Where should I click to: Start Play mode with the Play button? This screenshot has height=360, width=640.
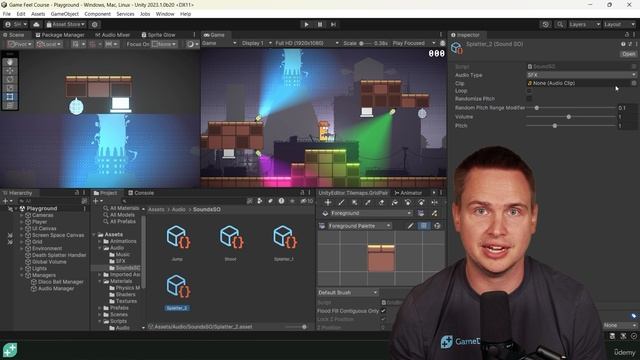[306, 24]
